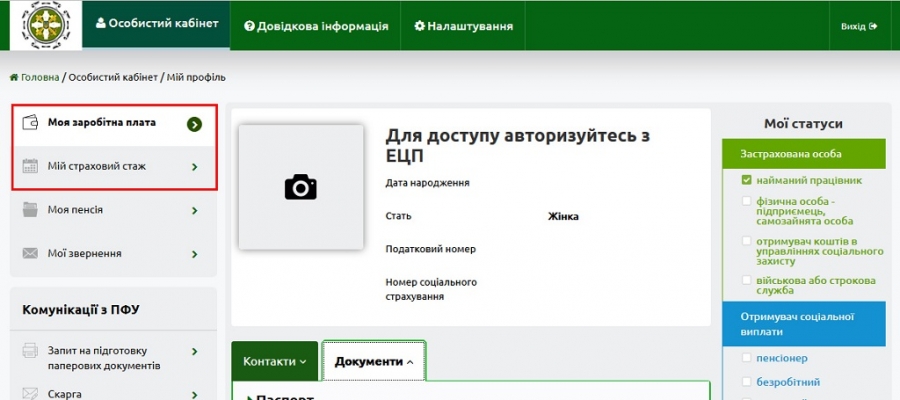900x400 pixels.
Task: Click the найманий працівник label
Action: 809,181
